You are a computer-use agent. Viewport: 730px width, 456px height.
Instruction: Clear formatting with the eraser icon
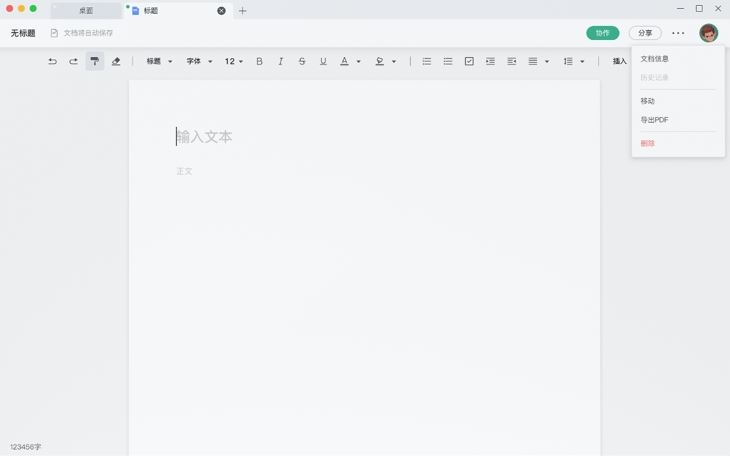click(x=116, y=61)
